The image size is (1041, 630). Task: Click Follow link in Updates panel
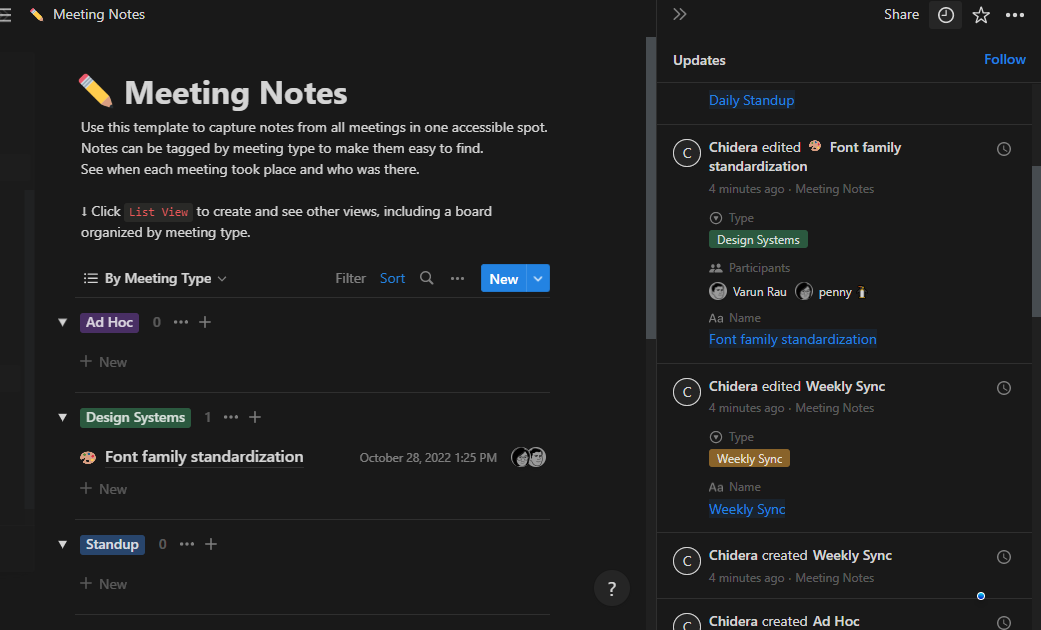(1004, 59)
